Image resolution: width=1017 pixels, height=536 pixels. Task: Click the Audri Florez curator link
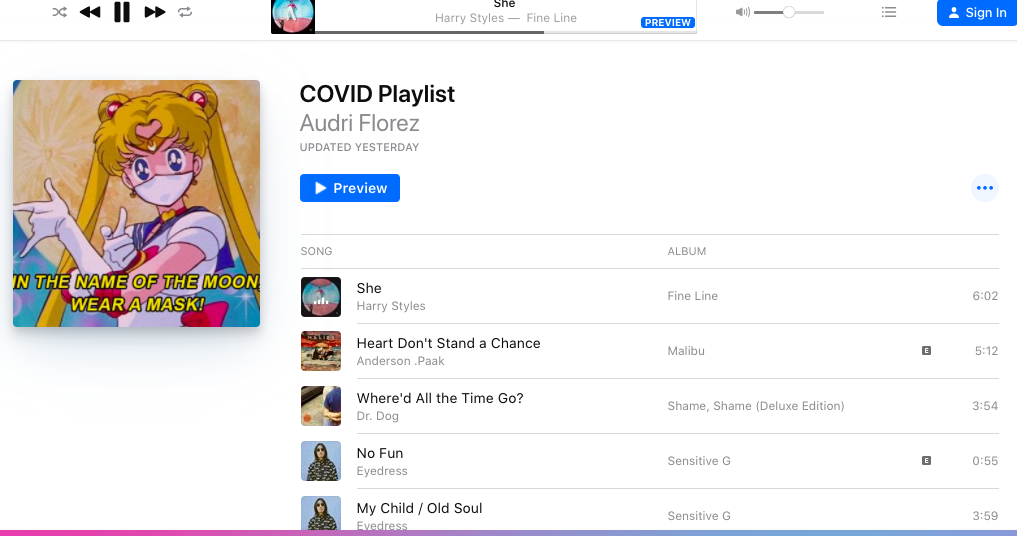(359, 123)
